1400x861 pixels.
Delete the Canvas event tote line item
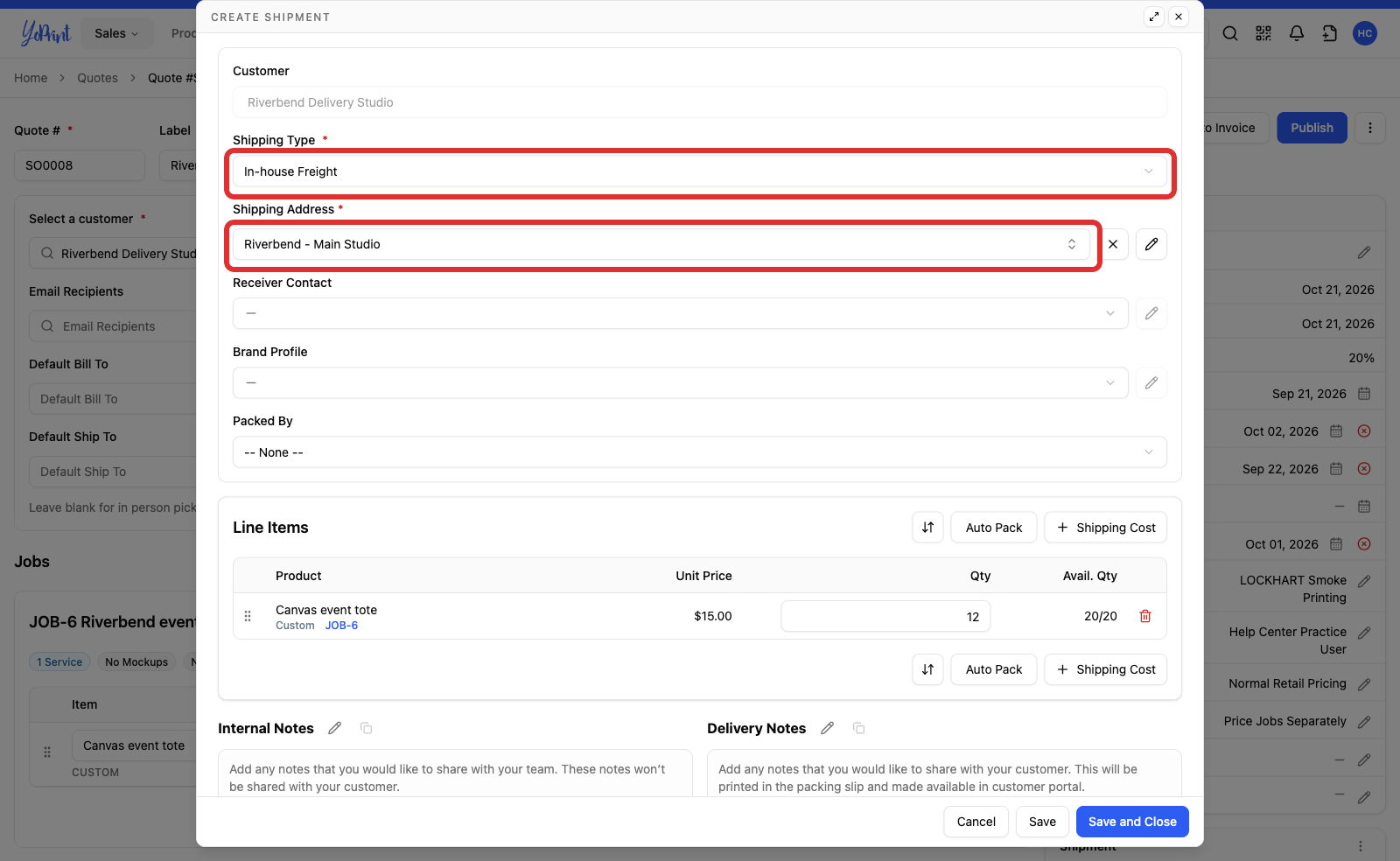tap(1145, 616)
